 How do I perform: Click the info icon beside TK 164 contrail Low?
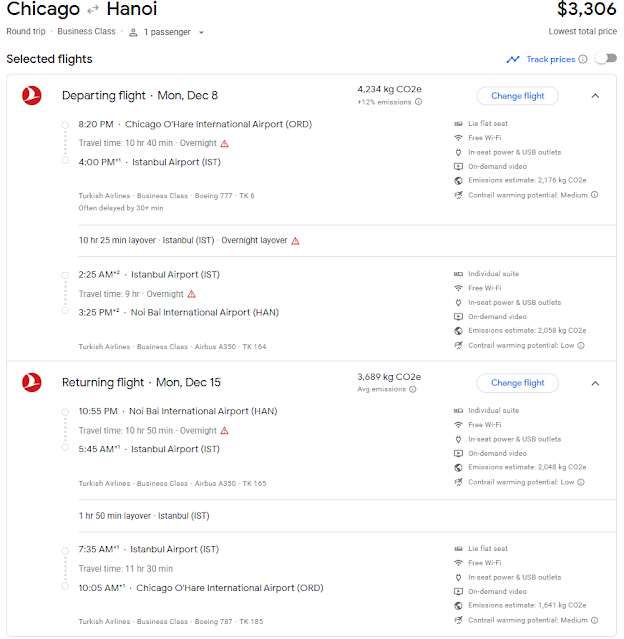[581, 346]
